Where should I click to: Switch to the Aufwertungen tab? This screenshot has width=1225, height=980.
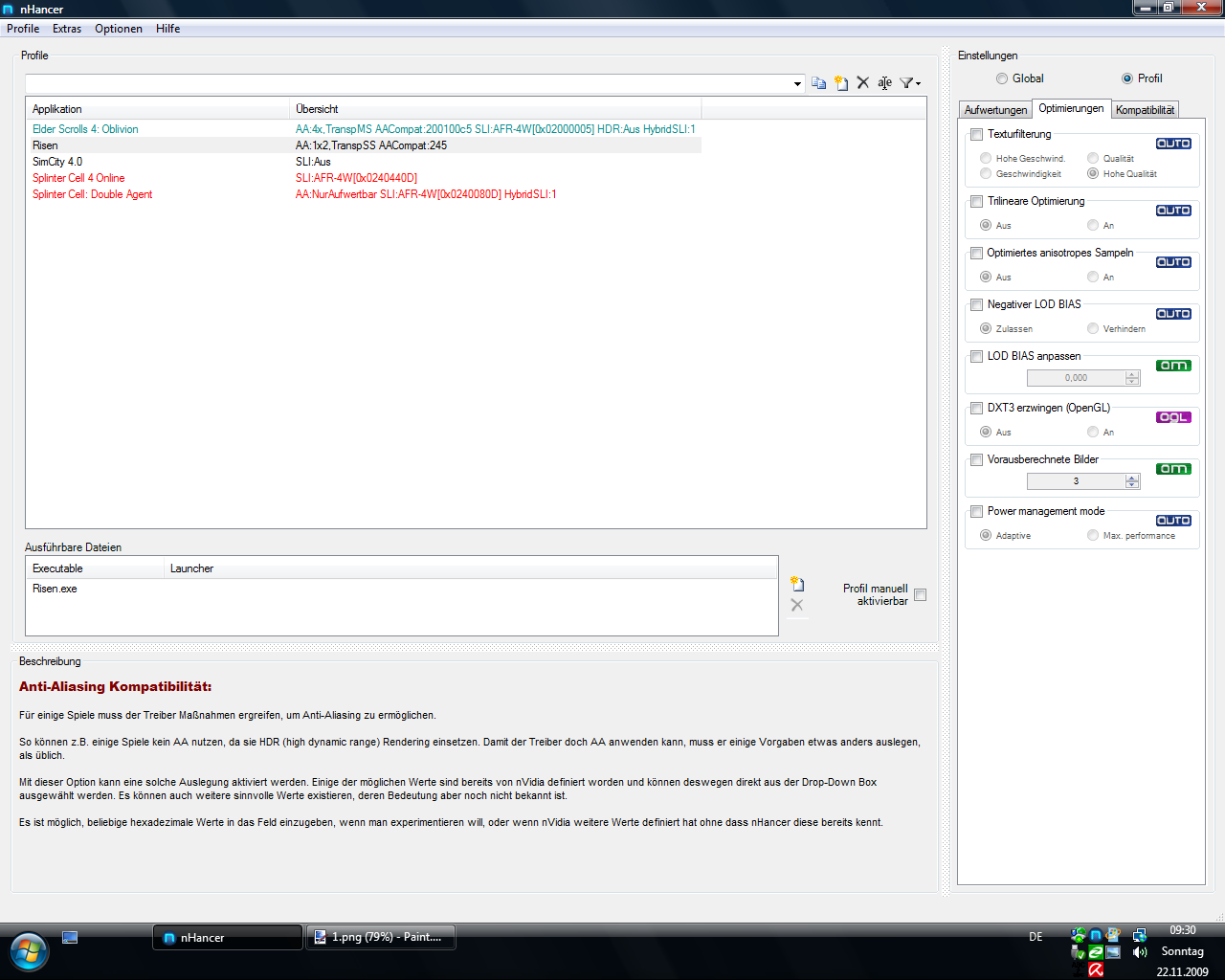click(995, 110)
